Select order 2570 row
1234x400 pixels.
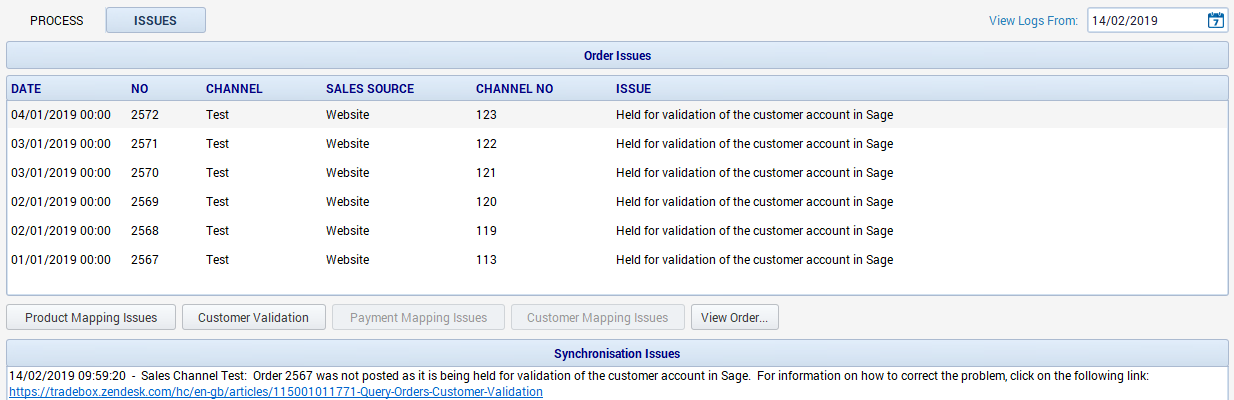point(617,173)
